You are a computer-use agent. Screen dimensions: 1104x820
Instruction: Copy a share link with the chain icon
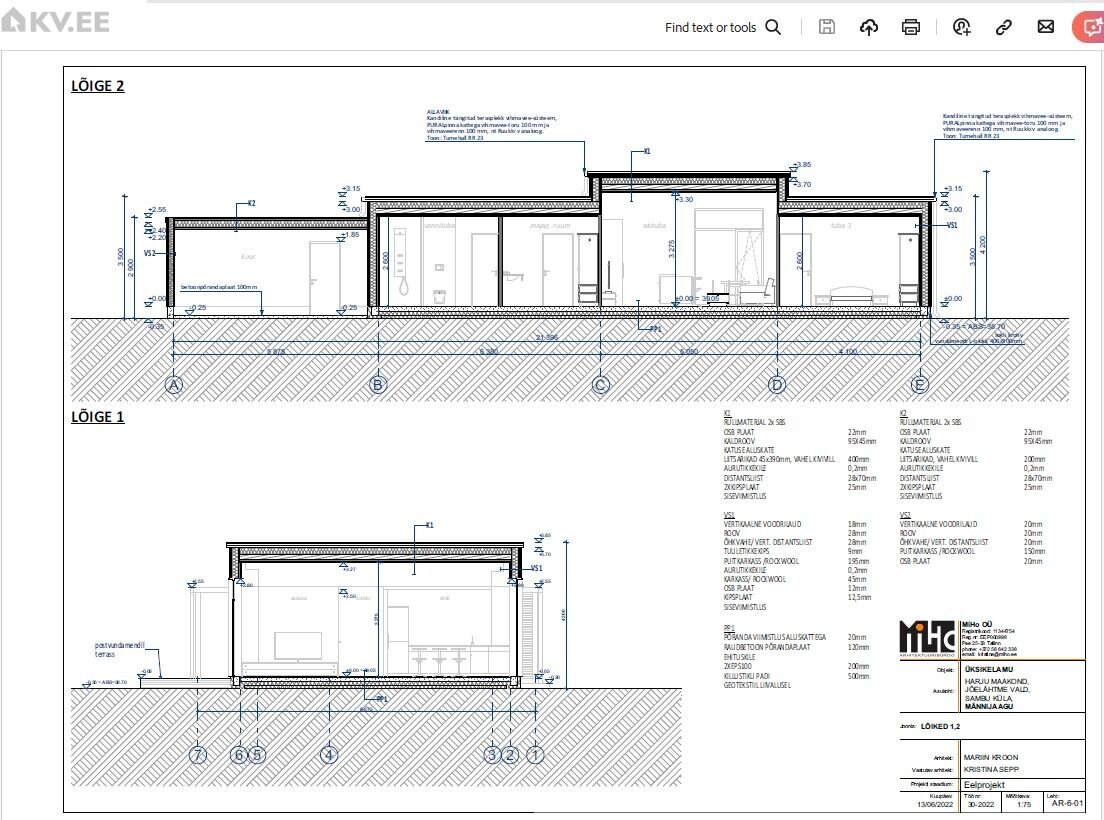tap(1003, 27)
